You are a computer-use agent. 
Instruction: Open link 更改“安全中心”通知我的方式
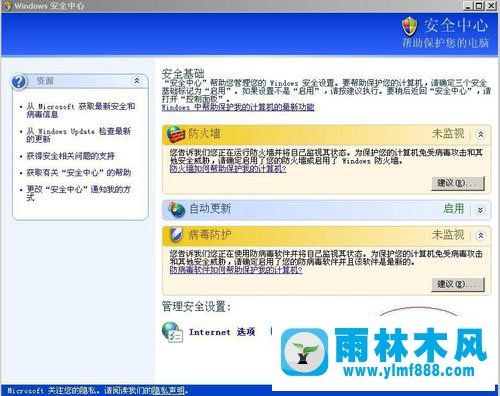pos(79,193)
